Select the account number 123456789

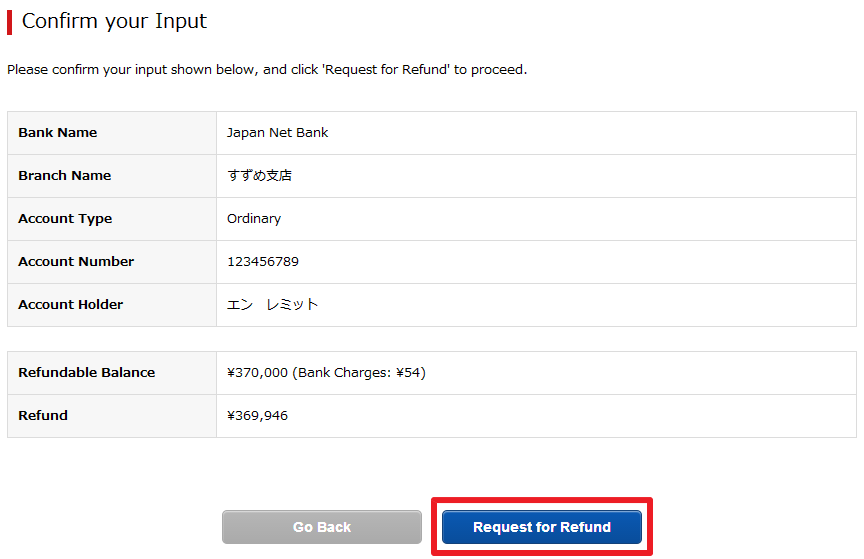point(263,262)
